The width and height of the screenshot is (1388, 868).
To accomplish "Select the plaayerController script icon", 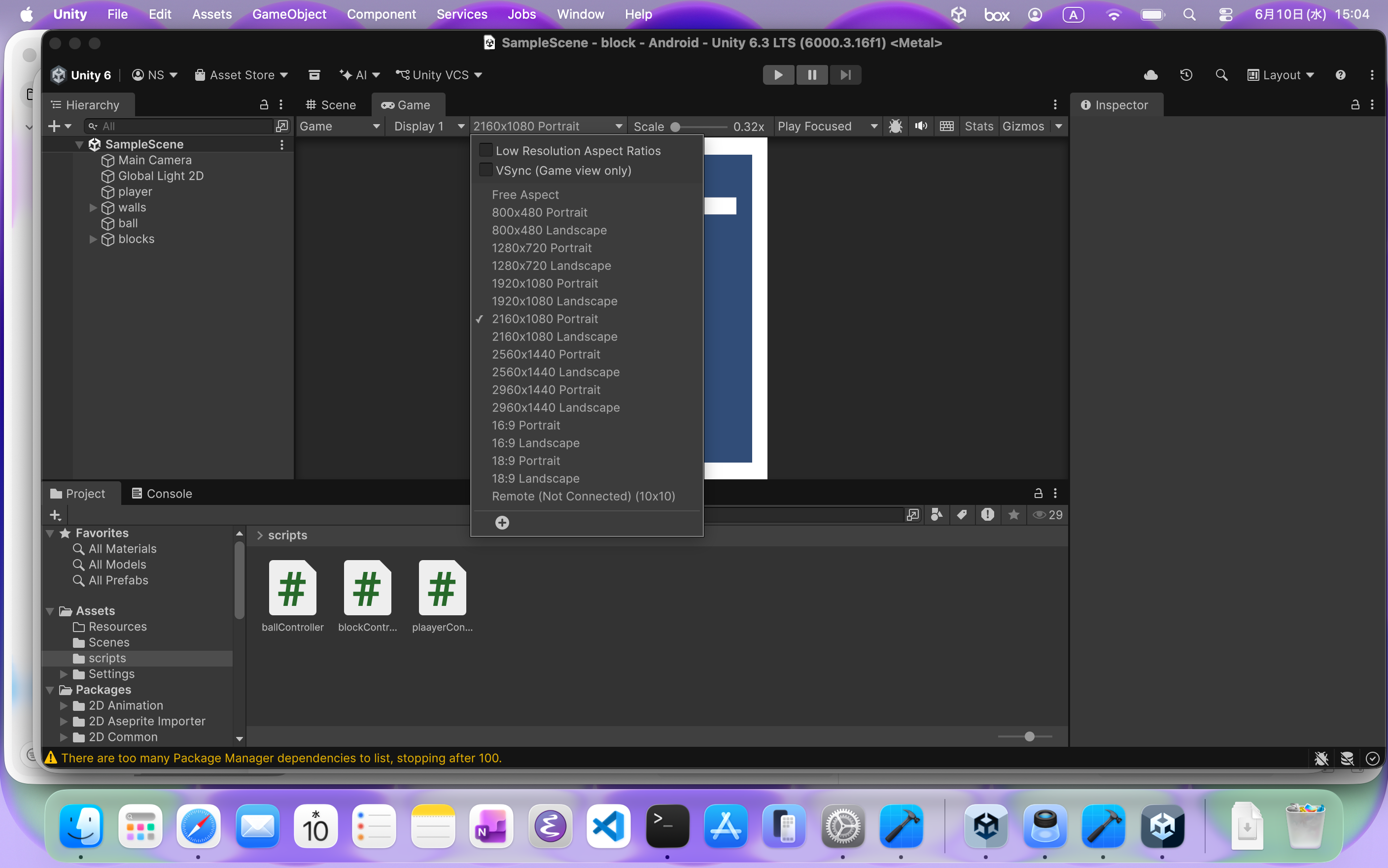I will (x=442, y=588).
